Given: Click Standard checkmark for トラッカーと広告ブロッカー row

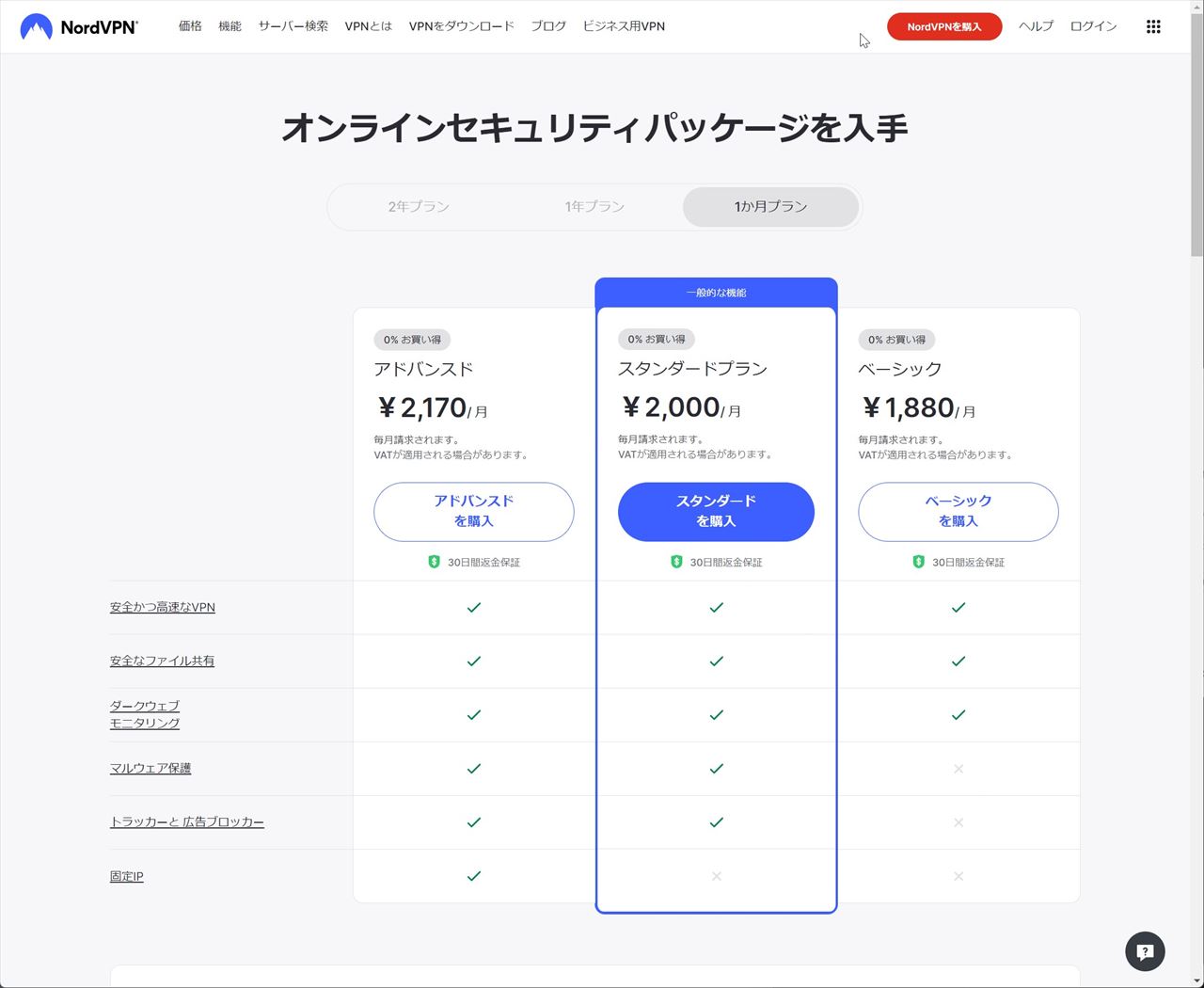Looking at the screenshot, I should click(717, 822).
